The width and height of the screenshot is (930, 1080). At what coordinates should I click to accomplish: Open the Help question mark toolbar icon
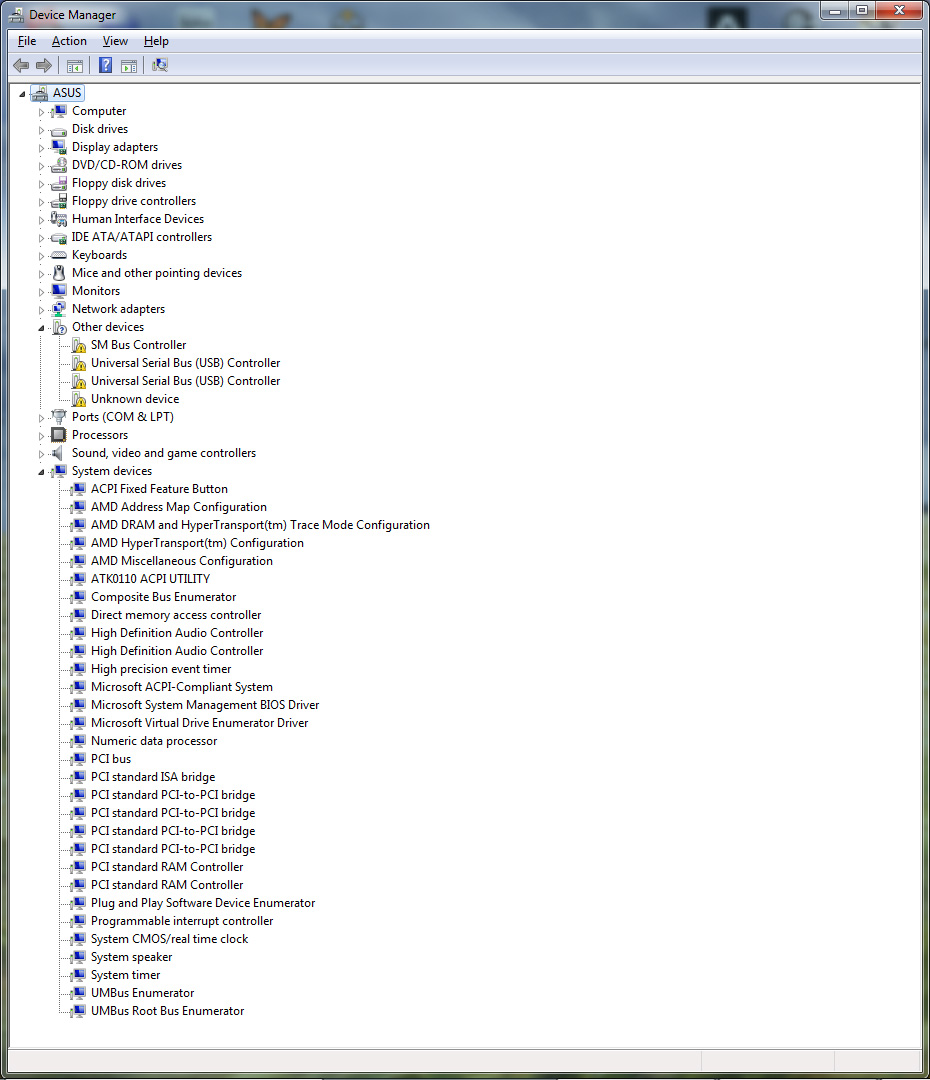(105, 65)
